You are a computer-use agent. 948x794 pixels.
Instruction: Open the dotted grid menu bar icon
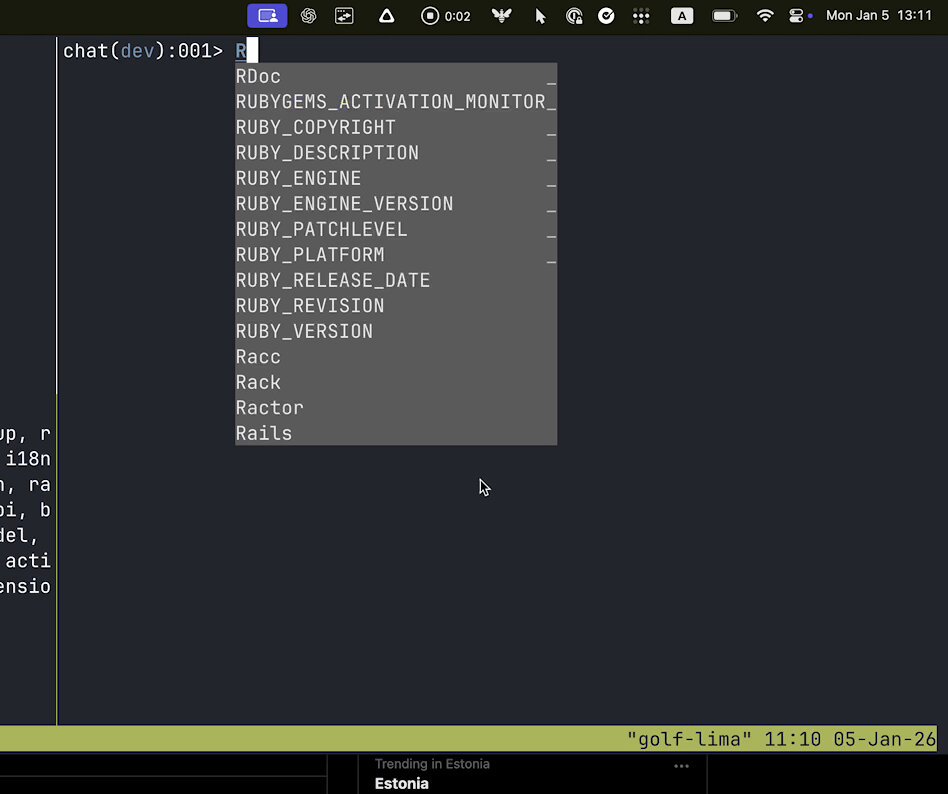[641, 16]
